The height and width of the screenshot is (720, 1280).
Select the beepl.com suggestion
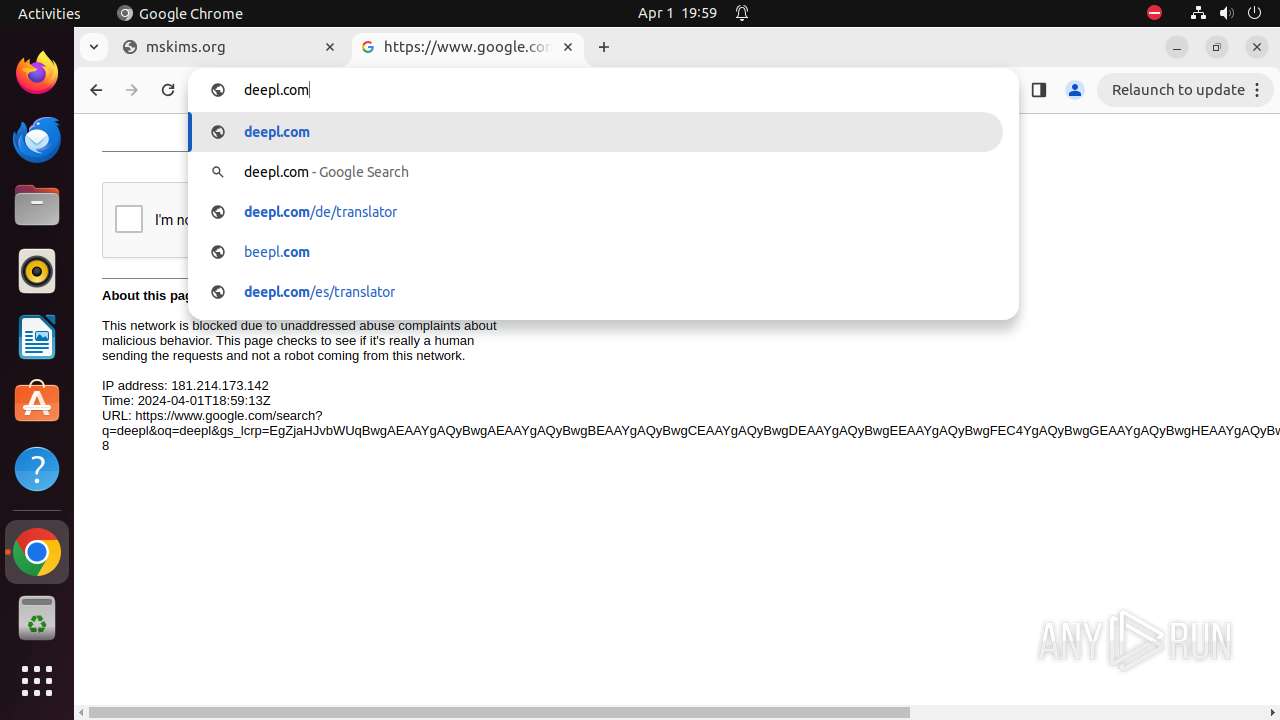click(596, 252)
